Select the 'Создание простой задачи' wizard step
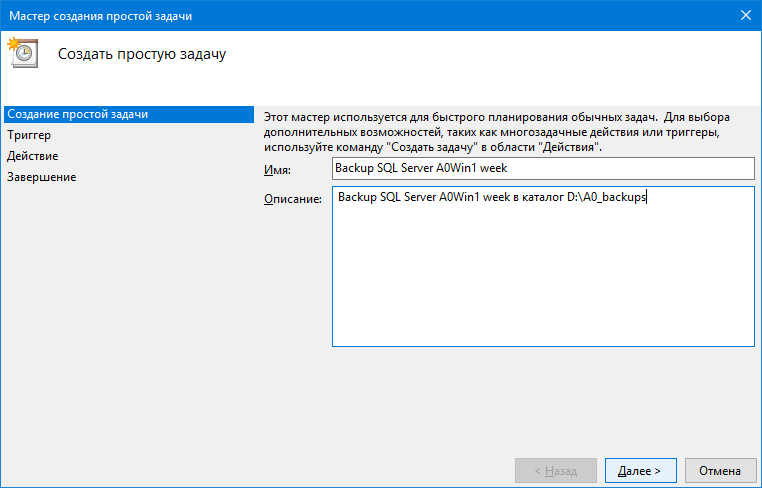This screenshot has width=762, height=488. point(129,114)
